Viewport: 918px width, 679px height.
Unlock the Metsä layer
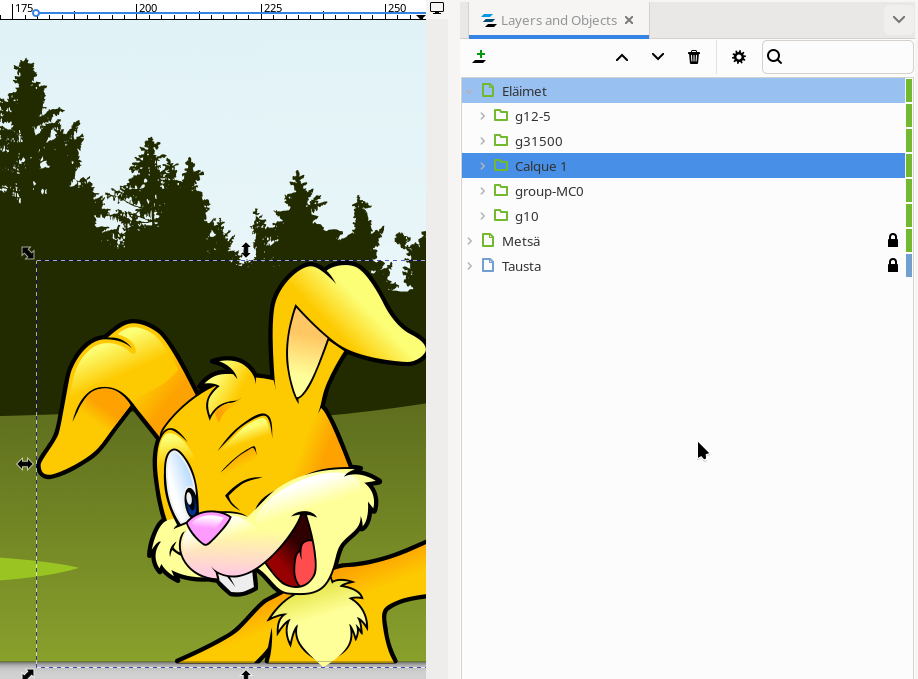pyautogui.click(x=893, y=241)
